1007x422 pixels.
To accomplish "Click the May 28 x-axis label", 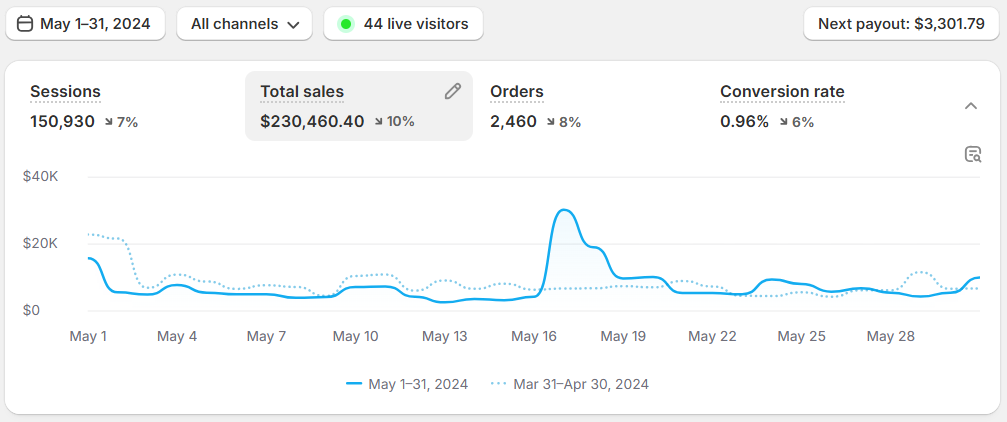I will 890,337.
